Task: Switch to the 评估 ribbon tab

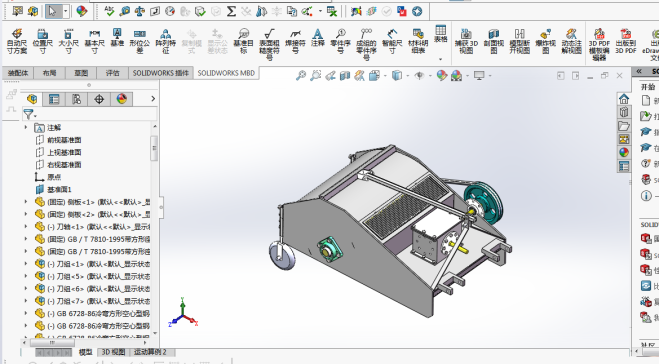Action: [x=112, y=73]
